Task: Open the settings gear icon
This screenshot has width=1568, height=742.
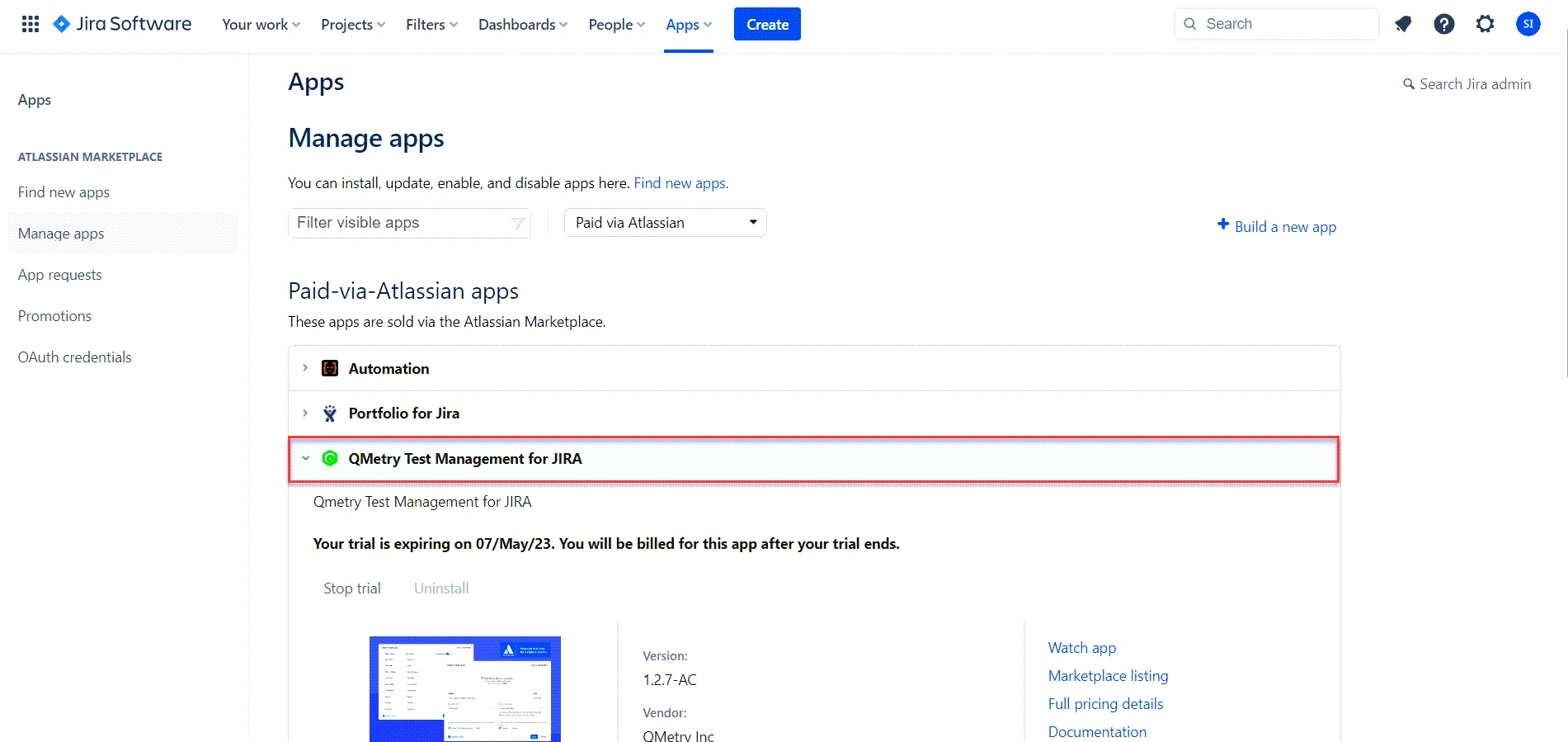Action: coord(1486,24)
